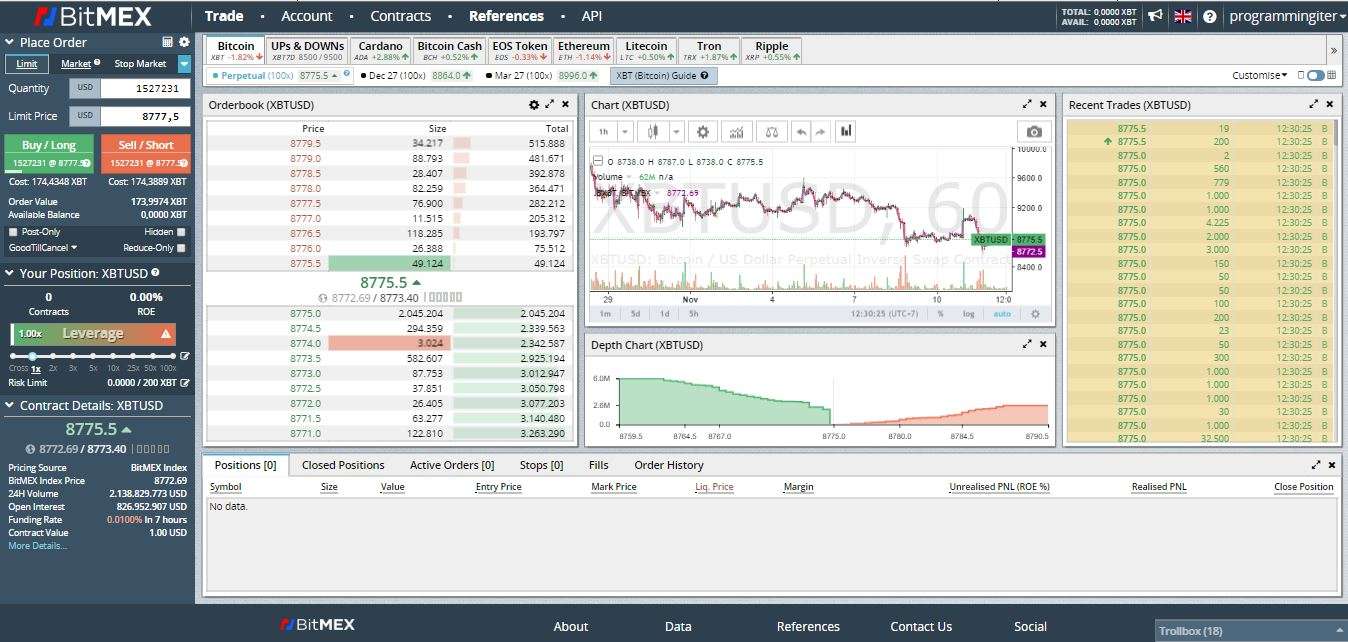Click the chart settings gear icon

703,132
